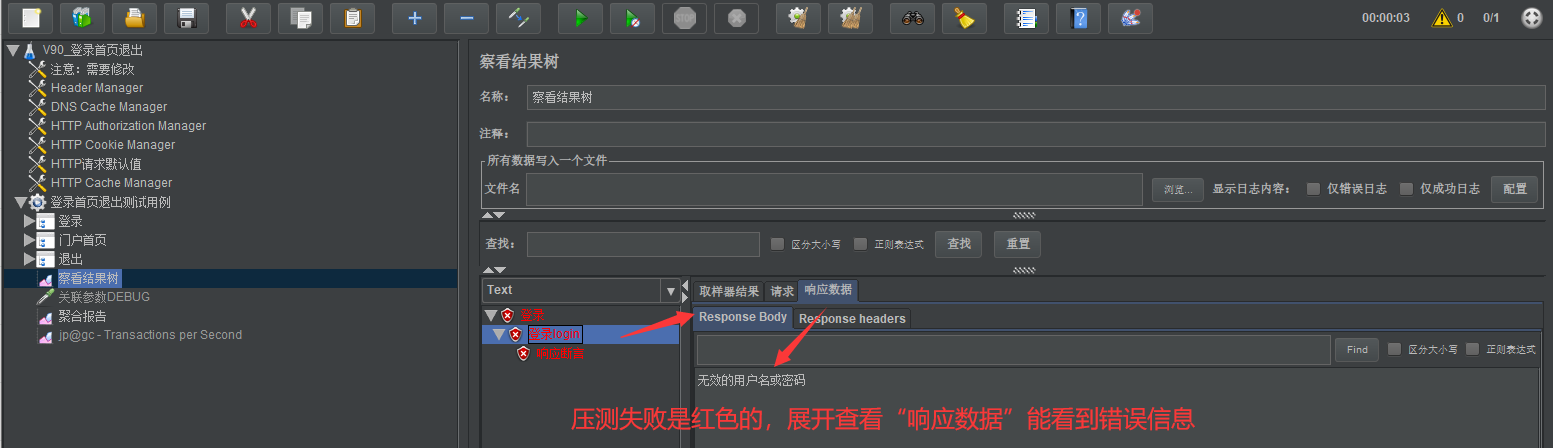
Task: Click into 注释 comment field
Action: click(1036, 134)
